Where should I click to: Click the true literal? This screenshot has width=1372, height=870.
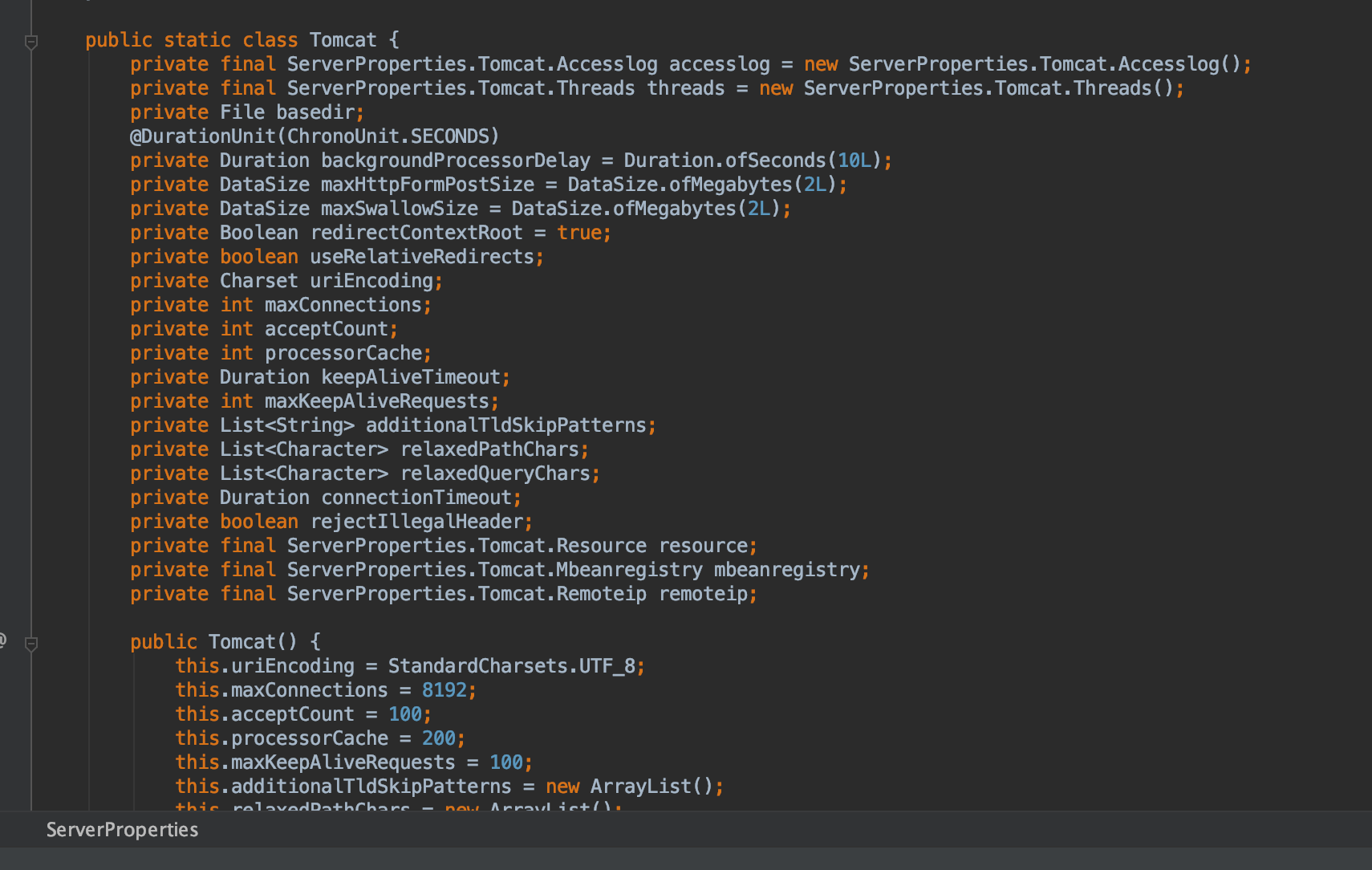click(x=579, y=233)
